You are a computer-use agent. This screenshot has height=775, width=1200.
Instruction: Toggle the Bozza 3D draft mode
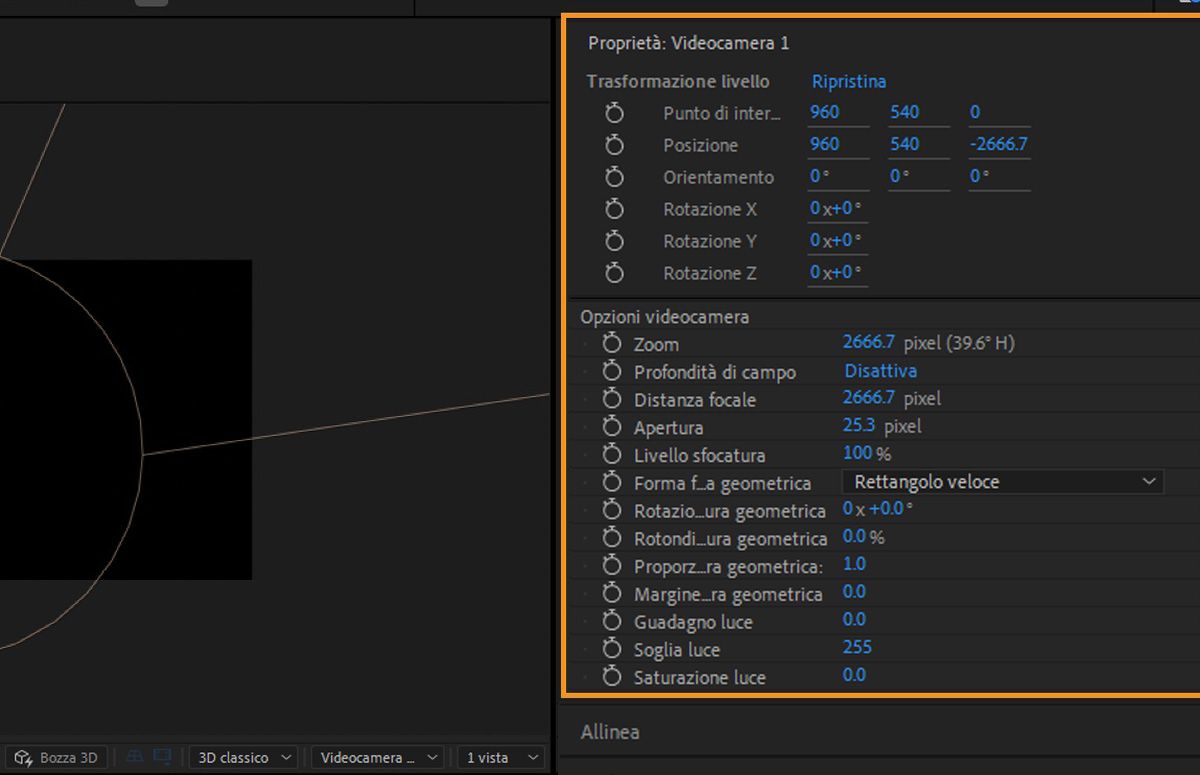click(x=58, y=757)
